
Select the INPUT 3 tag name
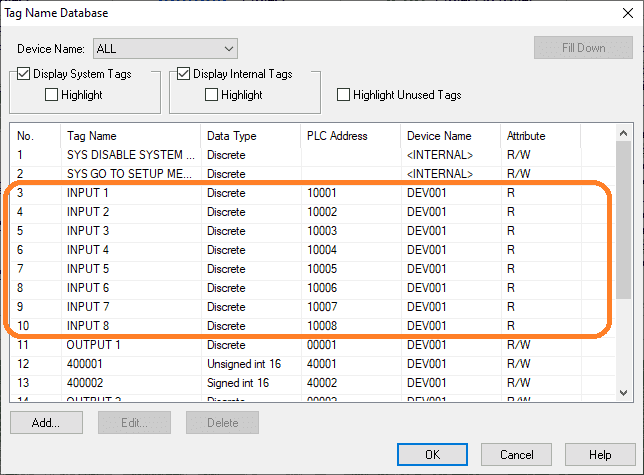tap(88, 231)
